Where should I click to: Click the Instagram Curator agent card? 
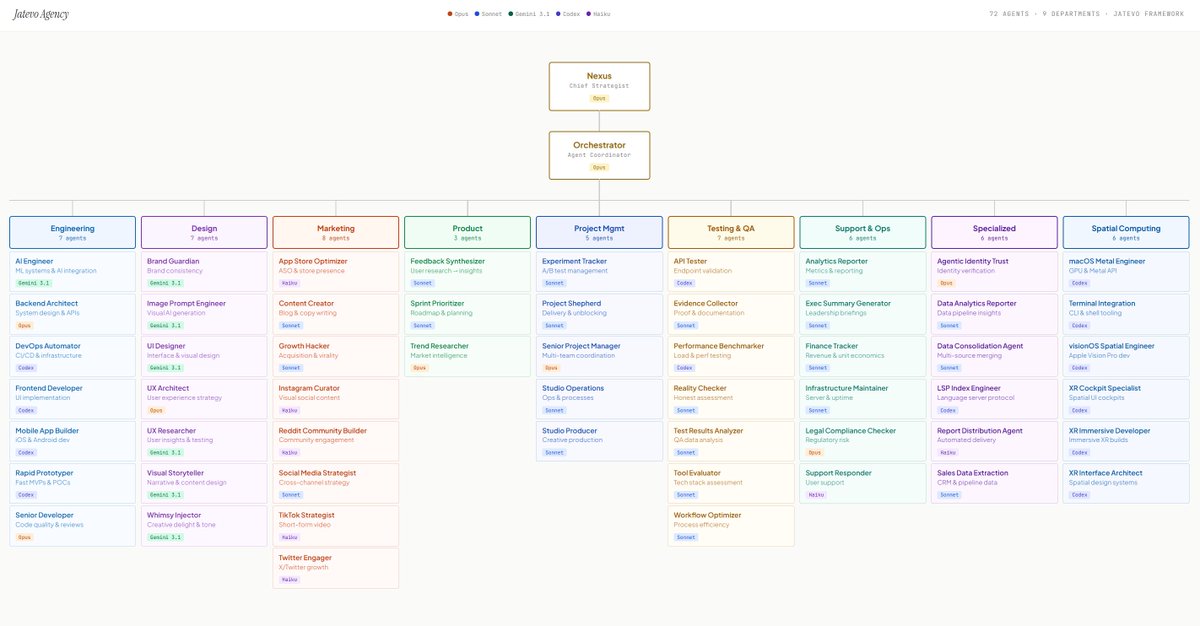(x=336, y=399)
